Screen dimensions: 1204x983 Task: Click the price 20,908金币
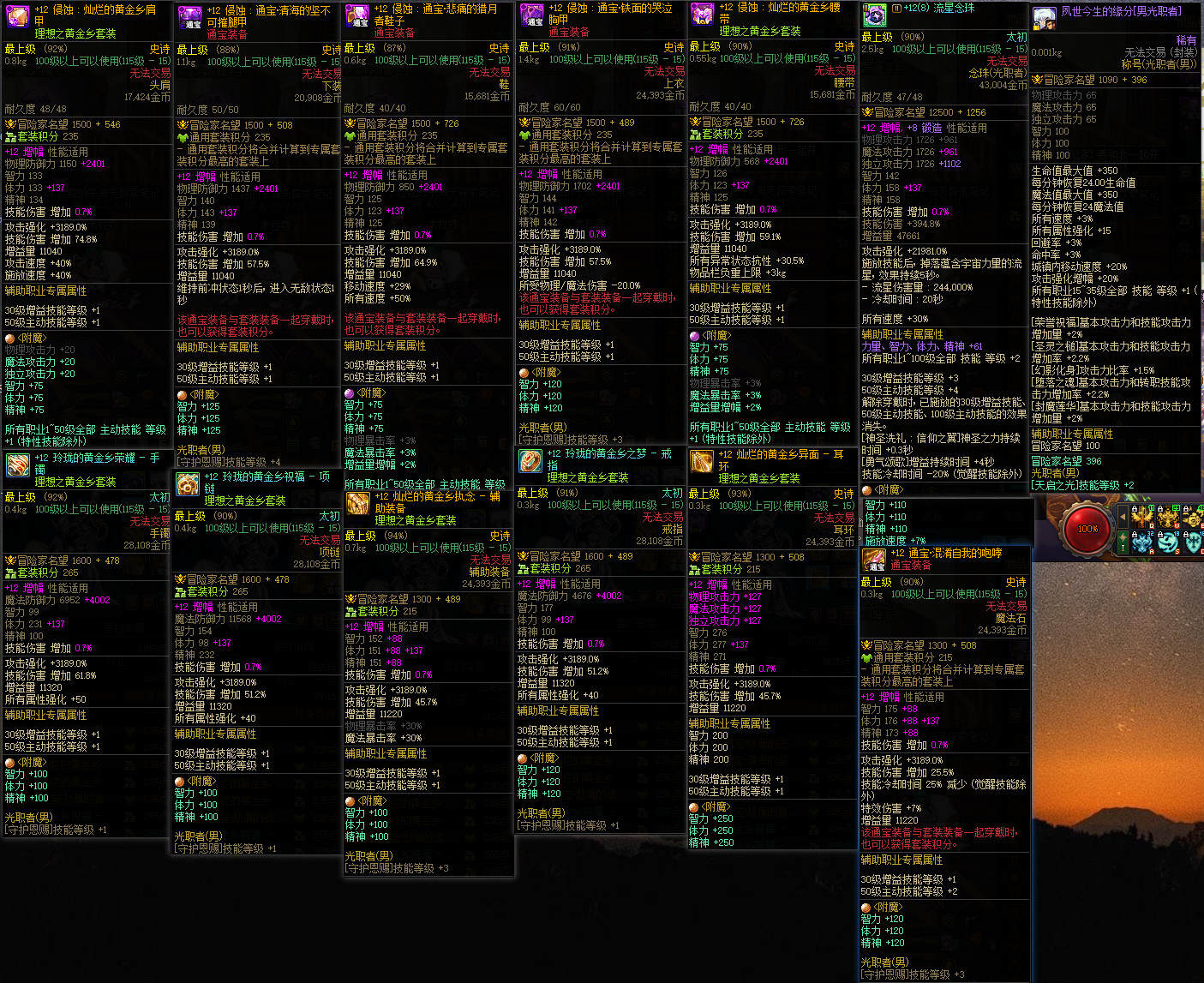pos(317,98)
